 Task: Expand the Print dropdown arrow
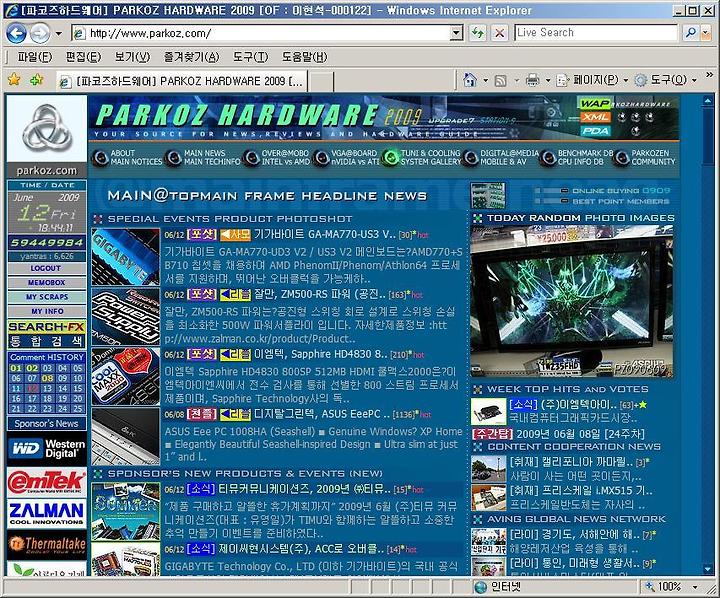coord(548,80)
